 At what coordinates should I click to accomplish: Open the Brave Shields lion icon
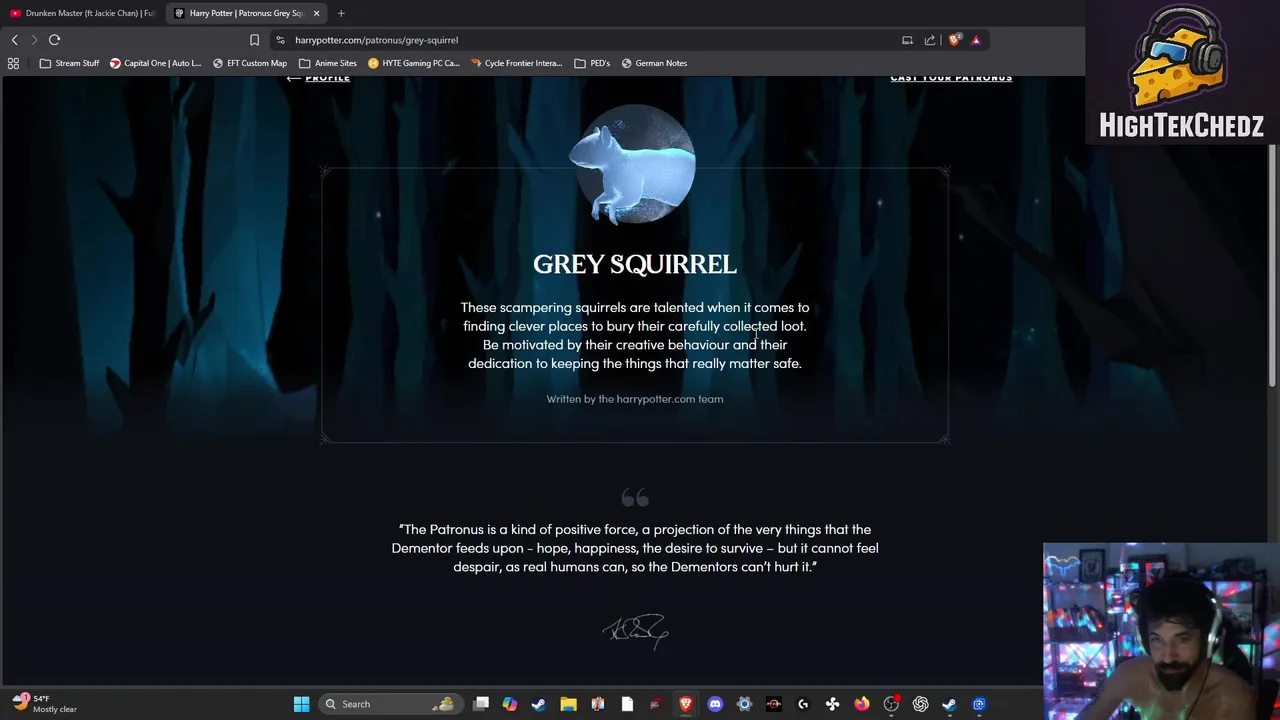pos(954,40)
